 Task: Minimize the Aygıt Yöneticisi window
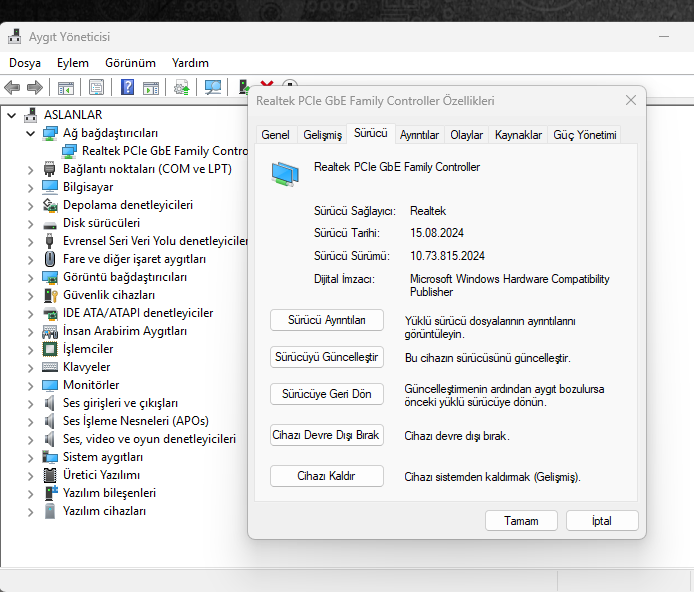(x=663, y=36)
